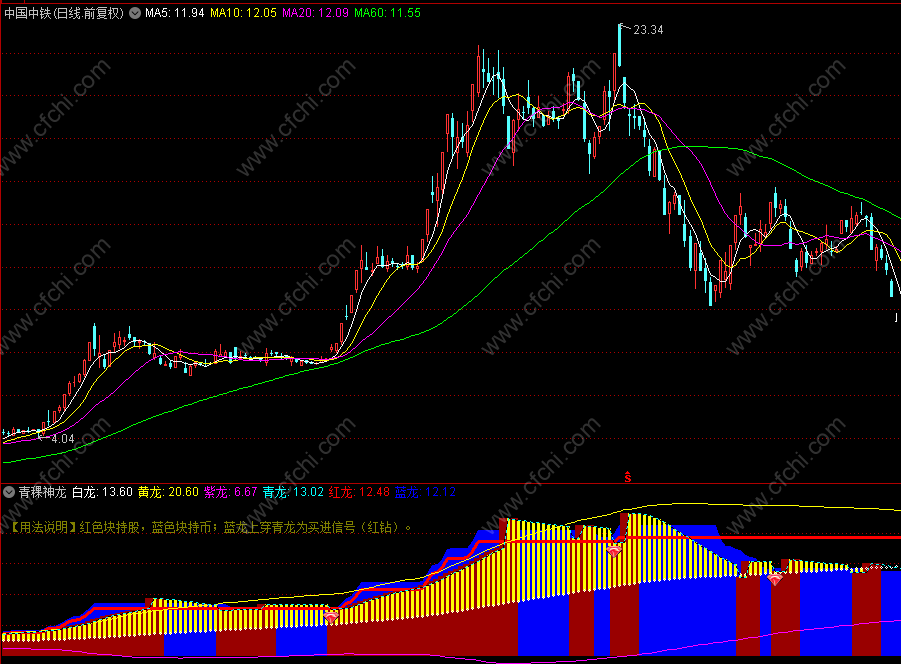Select the 紫龙 indicator value label
Screen dimensions: 901x664
[231, 492]
